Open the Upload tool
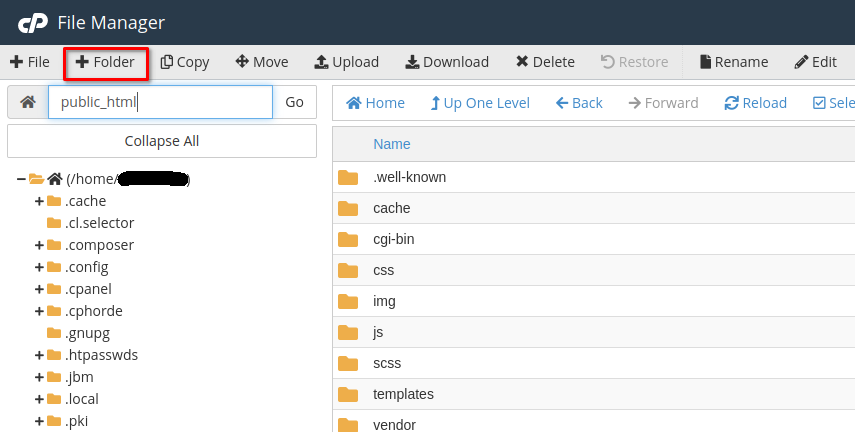The height and width of the screenshot is (432, 855). tap(346, 62)
